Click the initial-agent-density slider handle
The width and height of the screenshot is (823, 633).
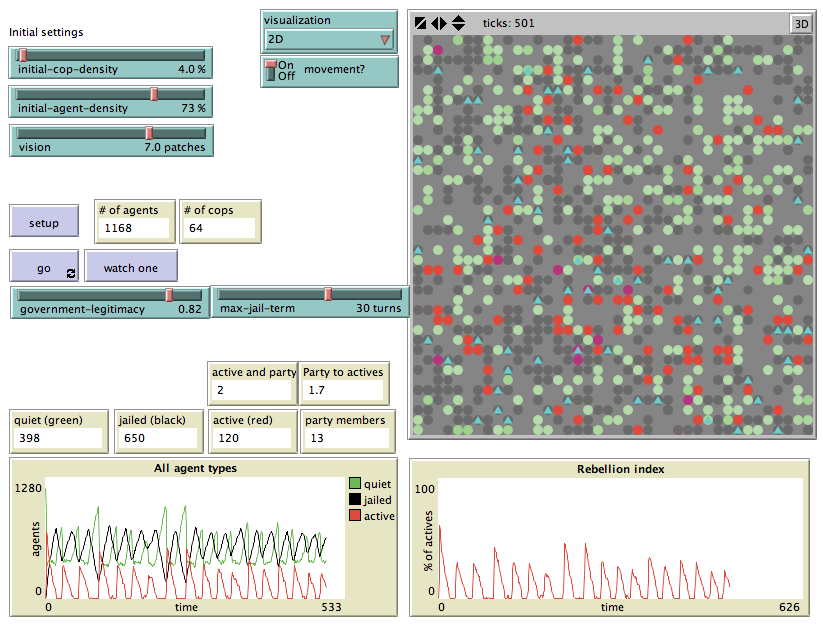[154, 94]
